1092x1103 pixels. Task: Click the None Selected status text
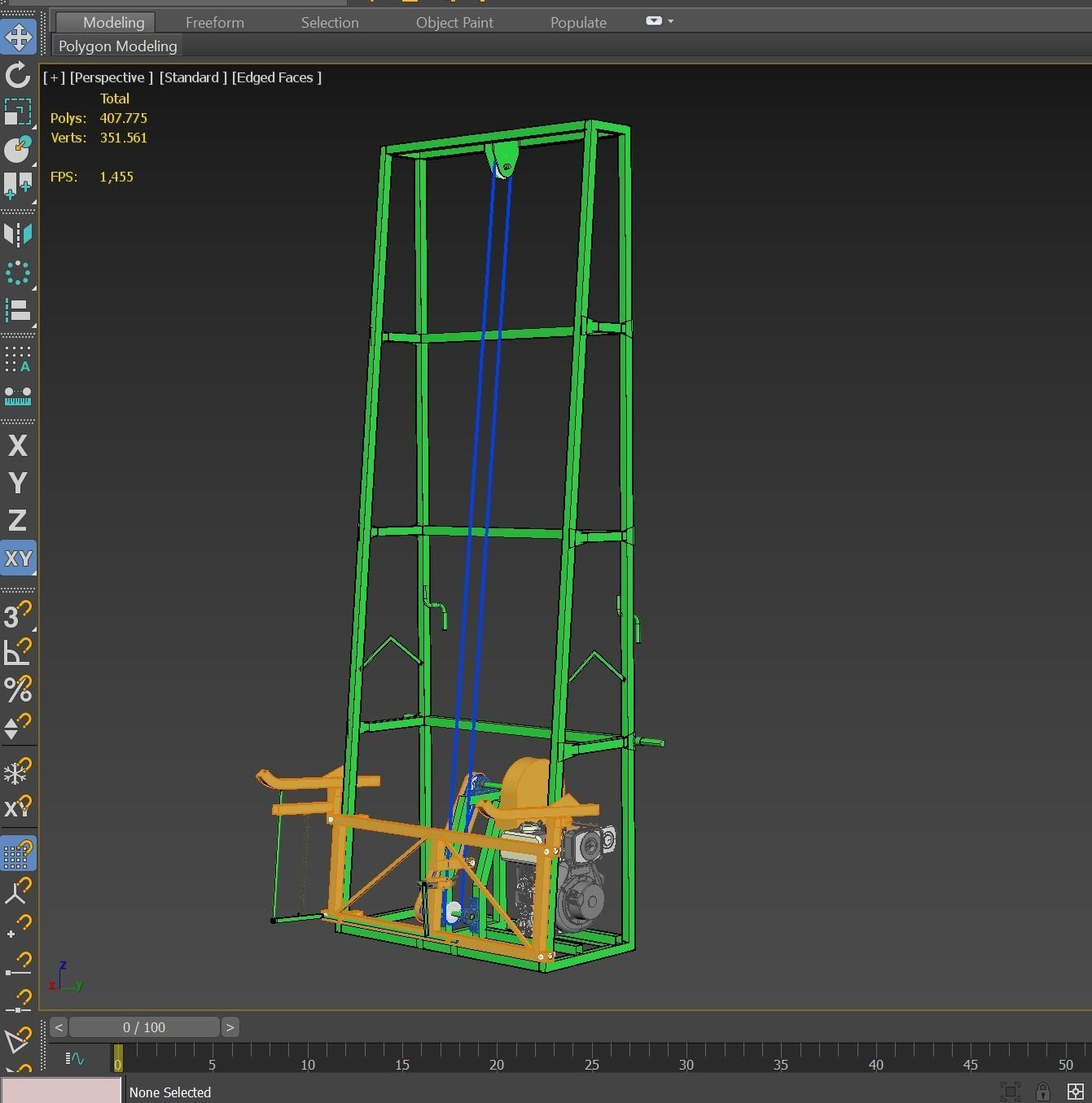point(170,1092)
